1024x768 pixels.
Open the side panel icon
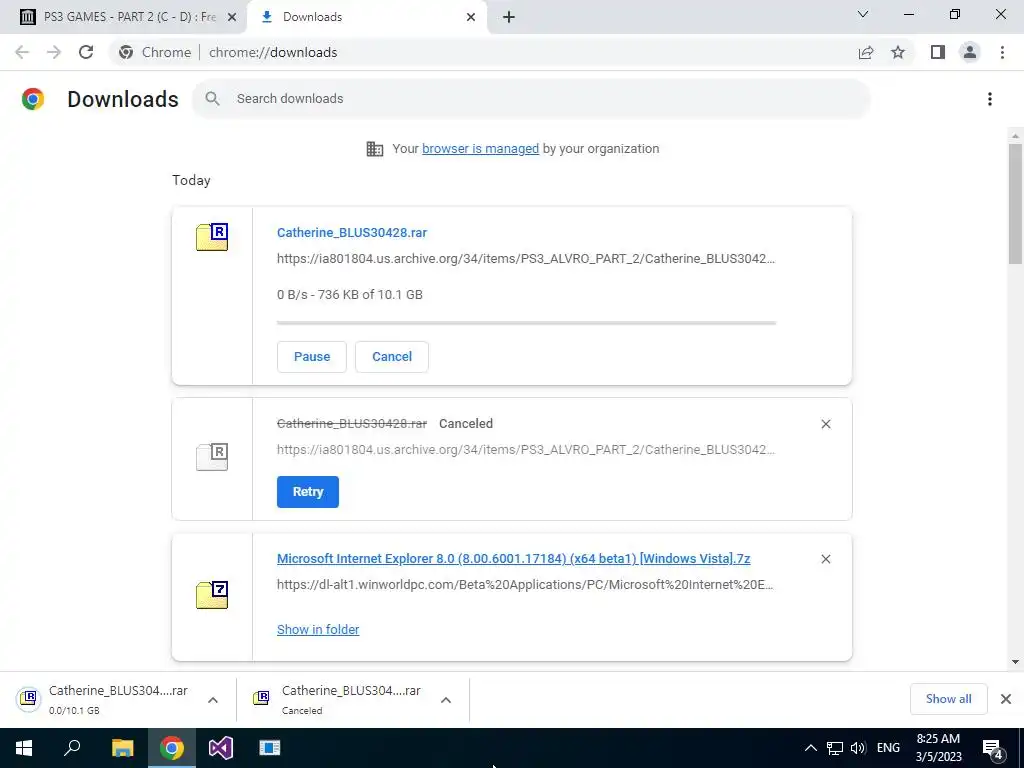click(x=938, y=52)
